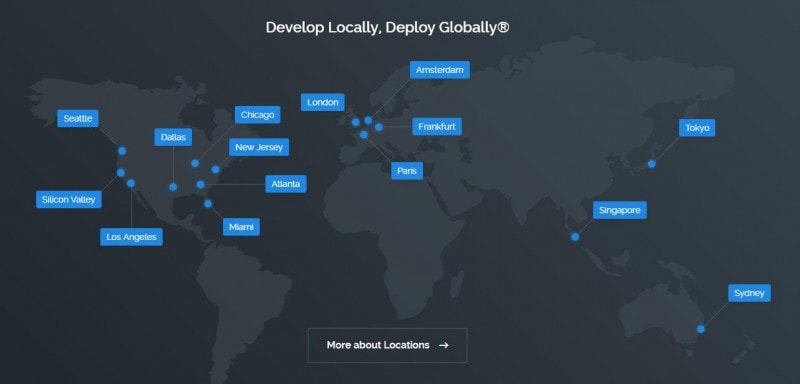
Task: Click the arrow icon in More about Locations
Action: [443, 345]
